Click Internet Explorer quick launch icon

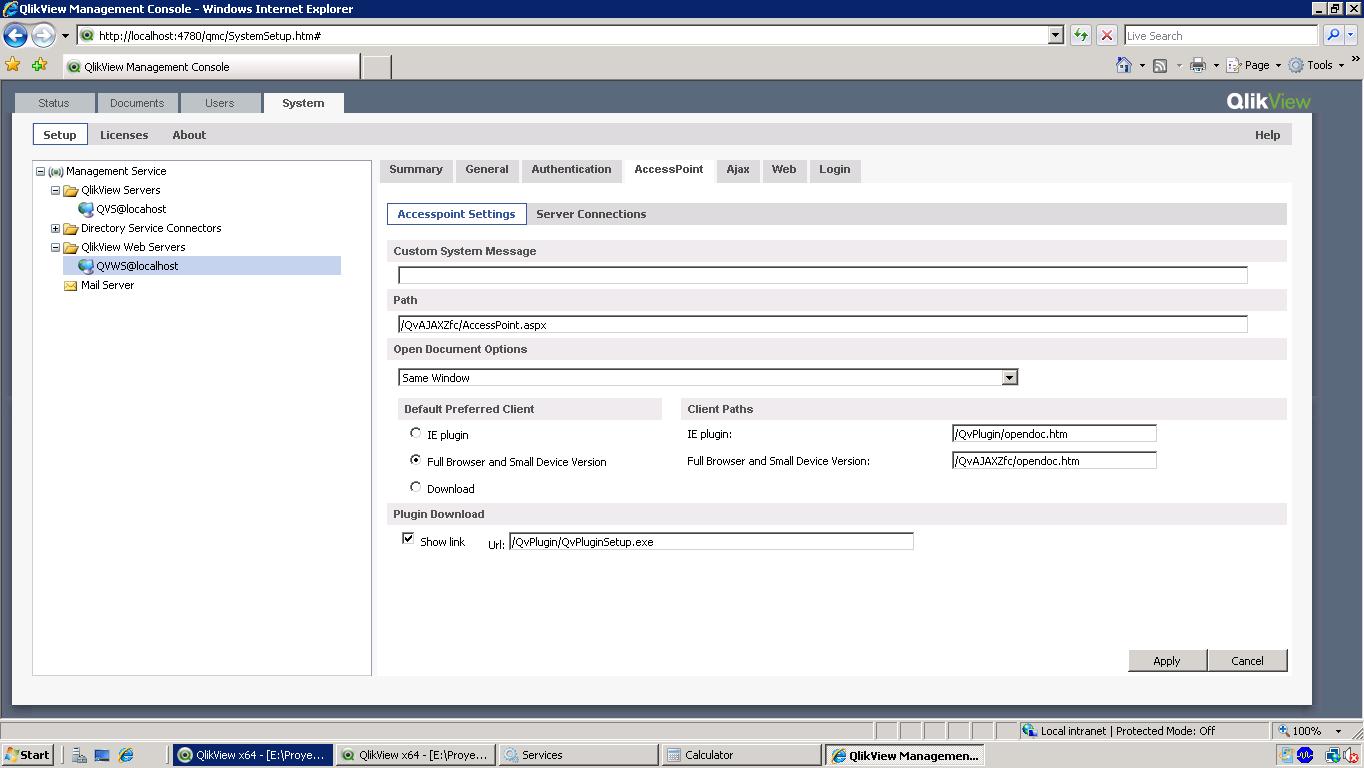[126, 755]
